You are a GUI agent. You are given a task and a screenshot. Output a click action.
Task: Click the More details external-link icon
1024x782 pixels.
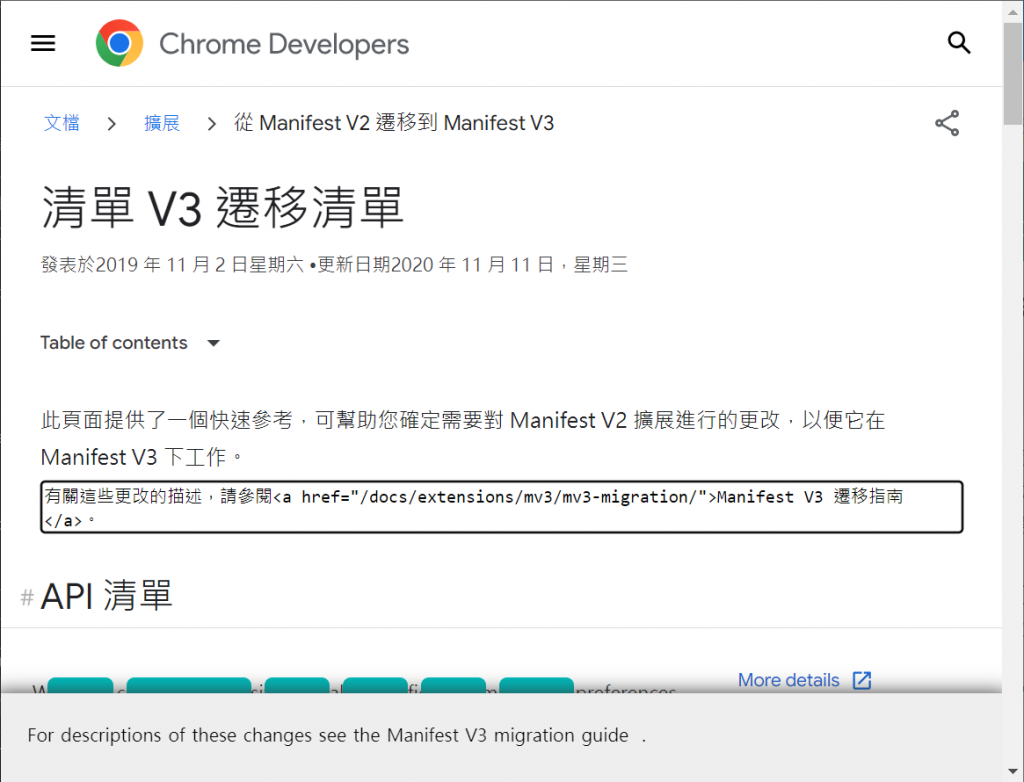[x=862, y=680]
